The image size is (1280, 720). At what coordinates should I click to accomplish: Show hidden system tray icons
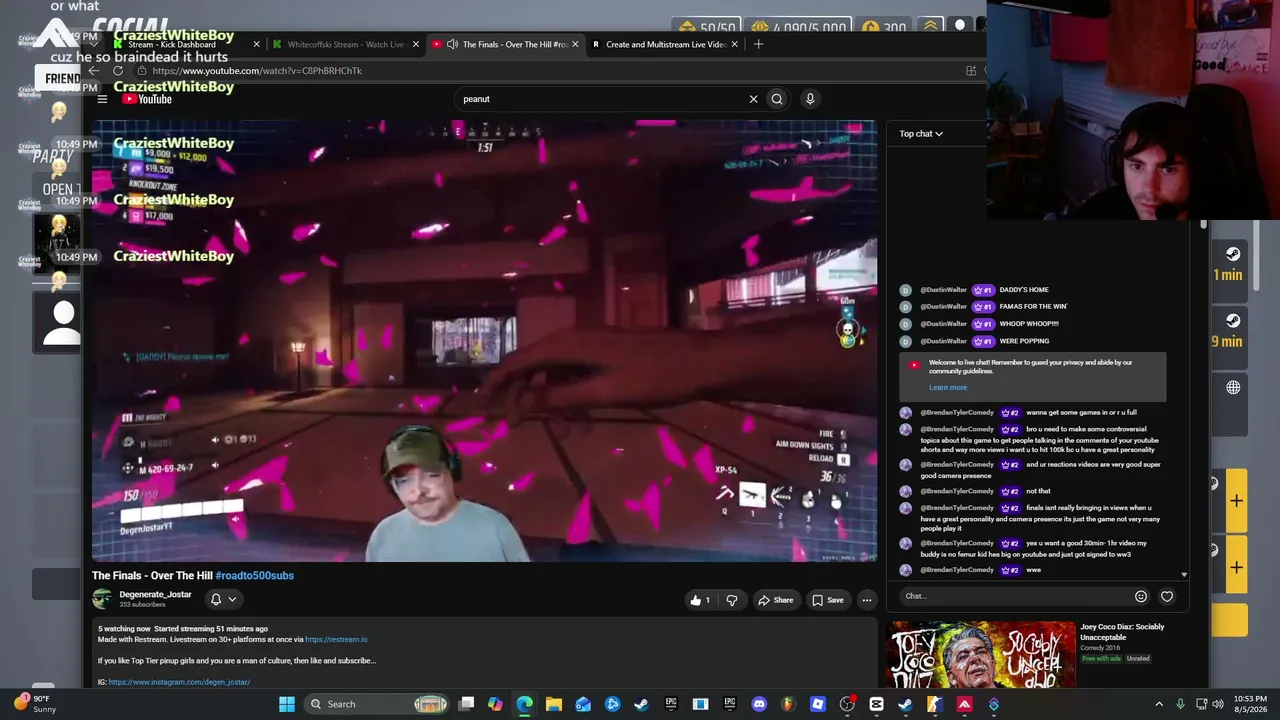(x=1159, y=704)
